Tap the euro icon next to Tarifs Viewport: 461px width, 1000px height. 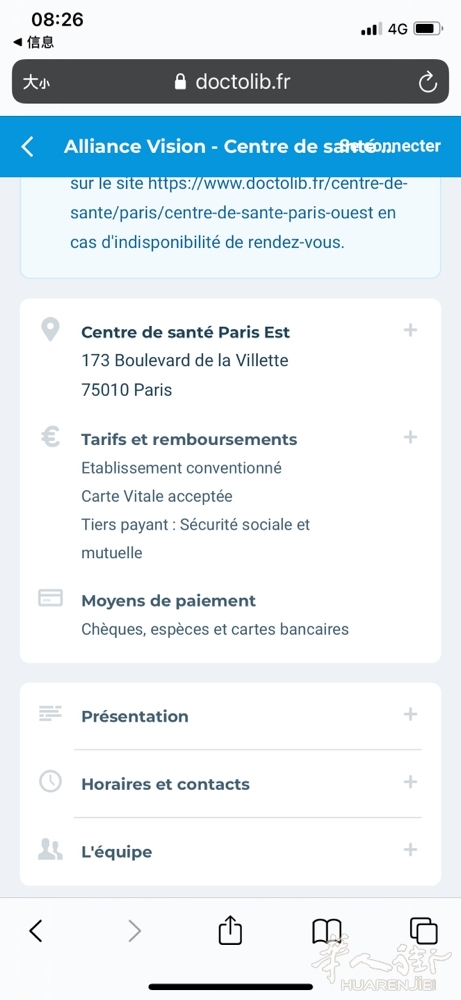(x=50, y=437)
